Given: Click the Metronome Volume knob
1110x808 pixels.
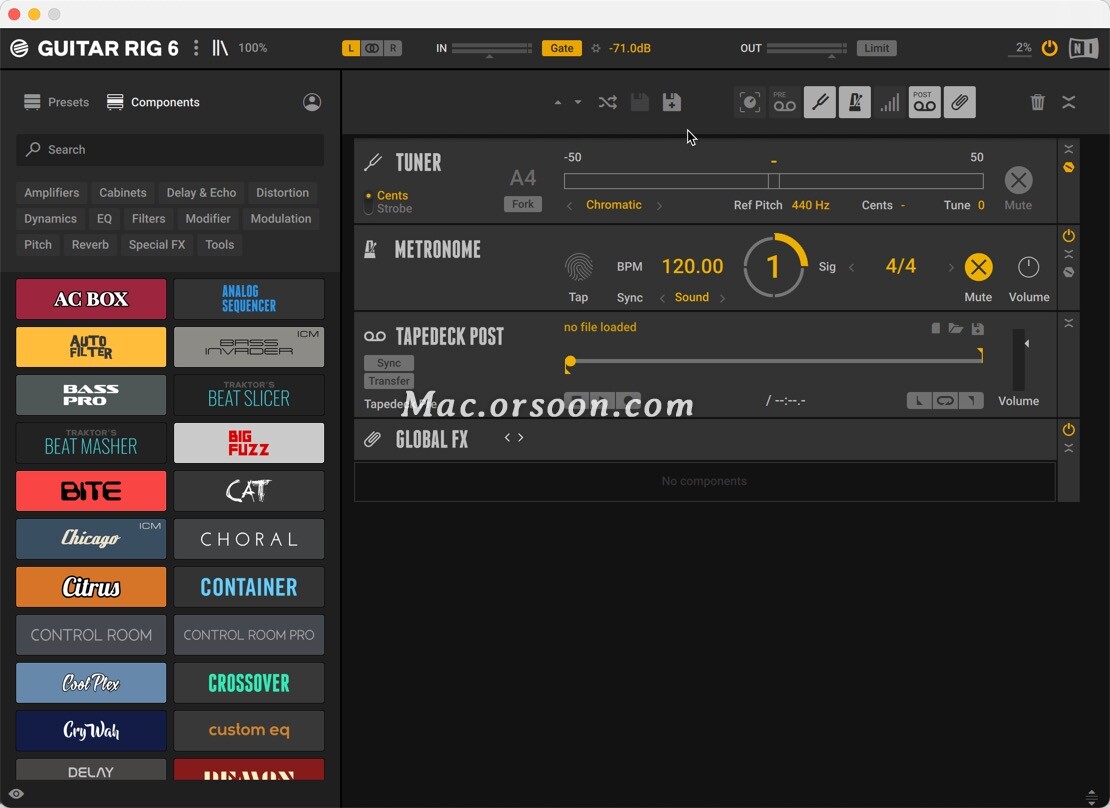Looking at the screenshot, I should [1028, 267].
